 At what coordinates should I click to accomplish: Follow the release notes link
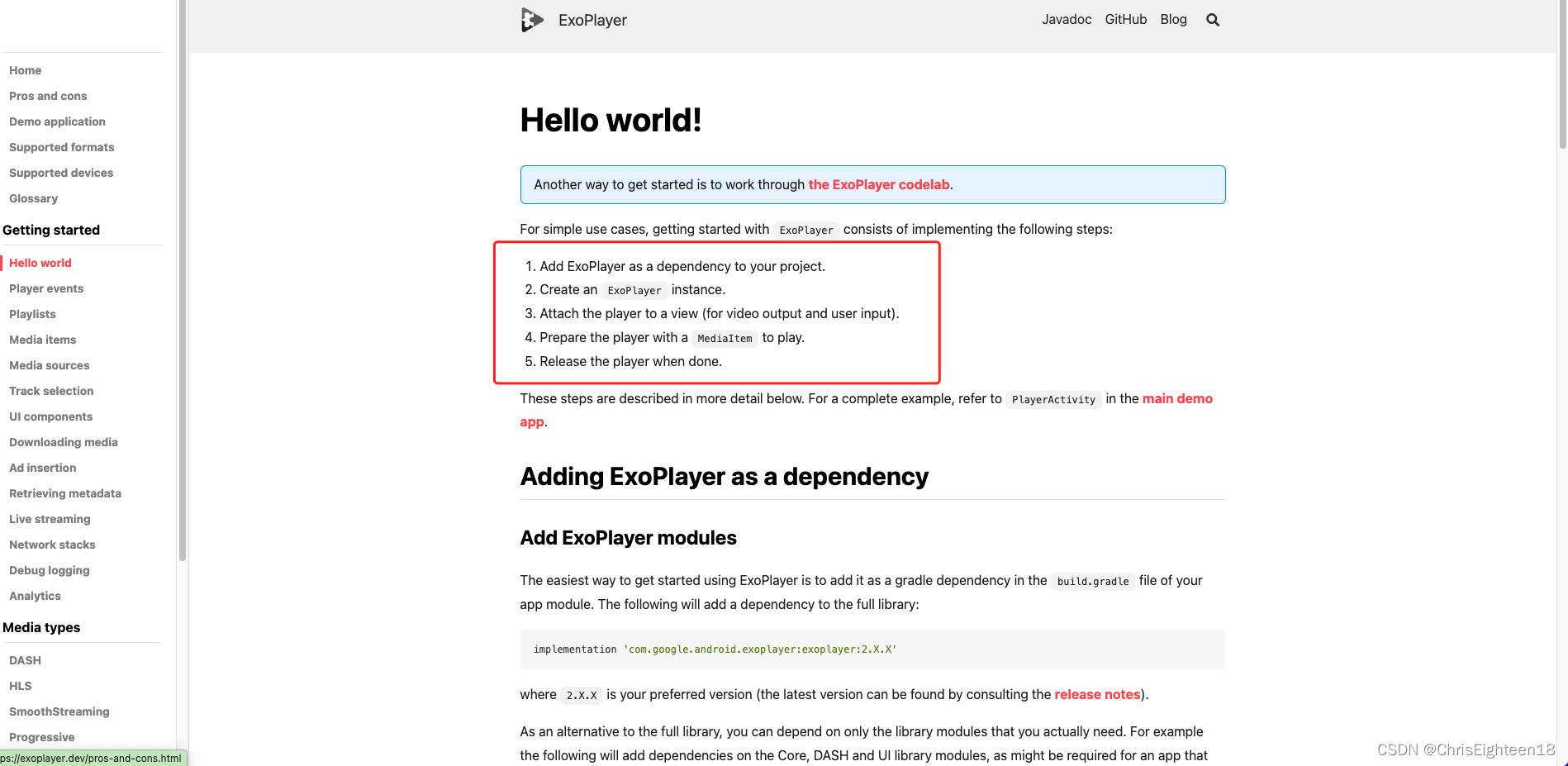[x=1097, y=694]
